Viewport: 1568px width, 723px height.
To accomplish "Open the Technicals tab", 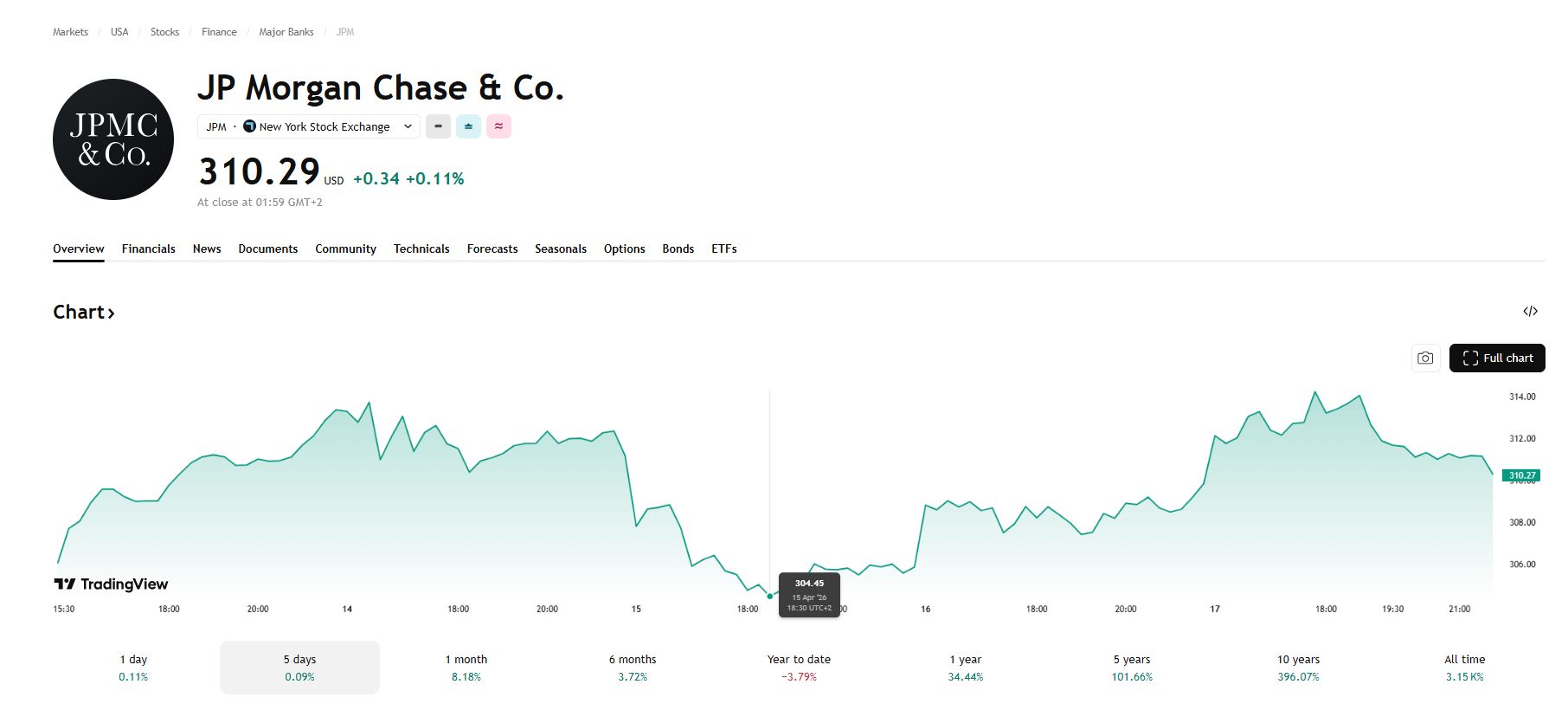I will [421, 249].
